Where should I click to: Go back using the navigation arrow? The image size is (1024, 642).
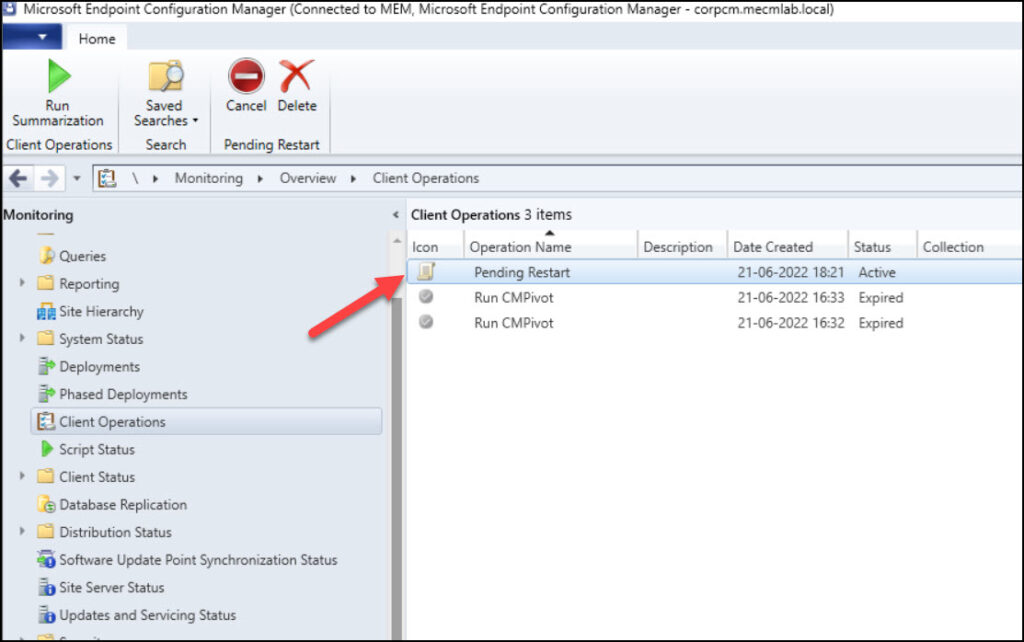18,178
